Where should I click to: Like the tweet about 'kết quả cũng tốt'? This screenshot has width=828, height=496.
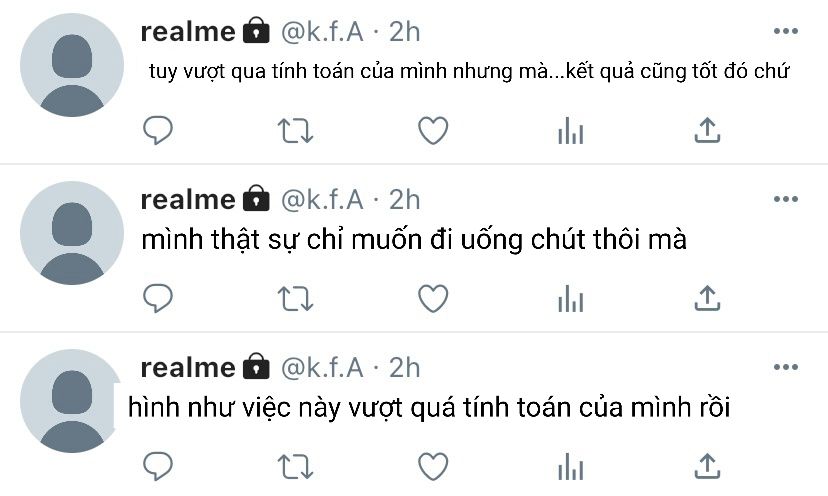[433, 130]
